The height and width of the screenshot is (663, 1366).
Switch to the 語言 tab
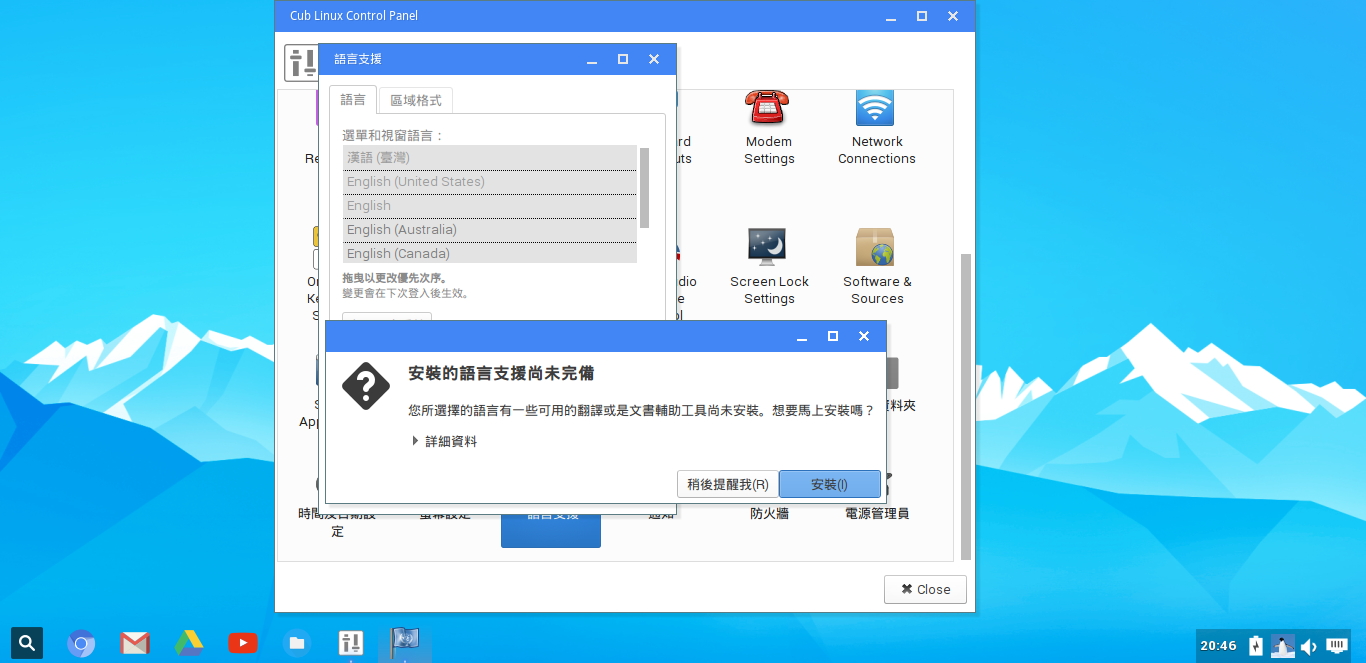click(353, 100)
